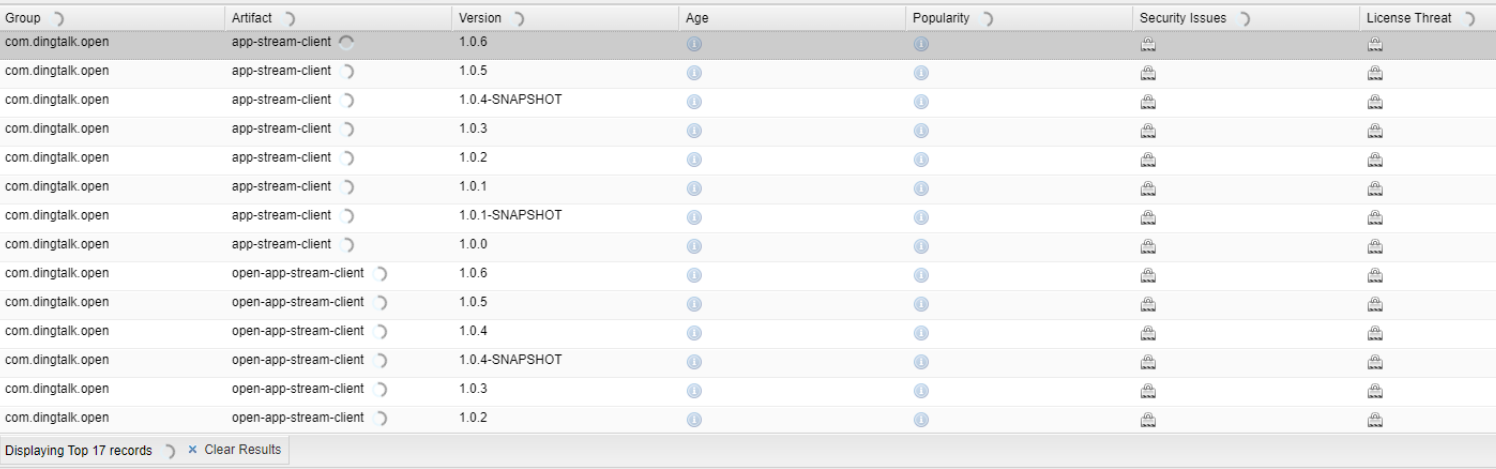This screenshot has height=469, width=1496.
Task: Click Popularity info icon for plain app-stream-client 1.0.4-SNAPSHOT
Action: coord(921,102)
